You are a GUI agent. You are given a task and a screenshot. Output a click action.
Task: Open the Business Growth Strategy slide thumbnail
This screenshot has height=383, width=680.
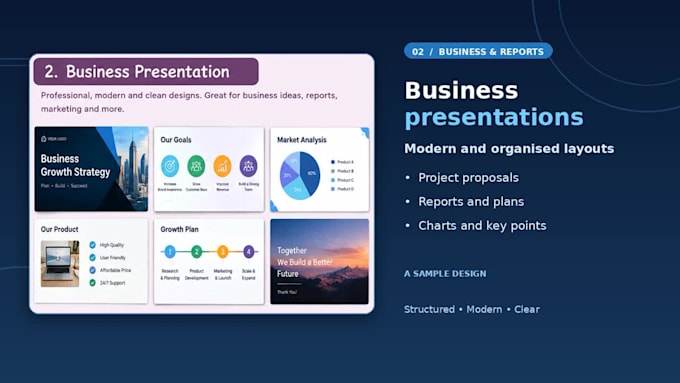click(91, 169)
